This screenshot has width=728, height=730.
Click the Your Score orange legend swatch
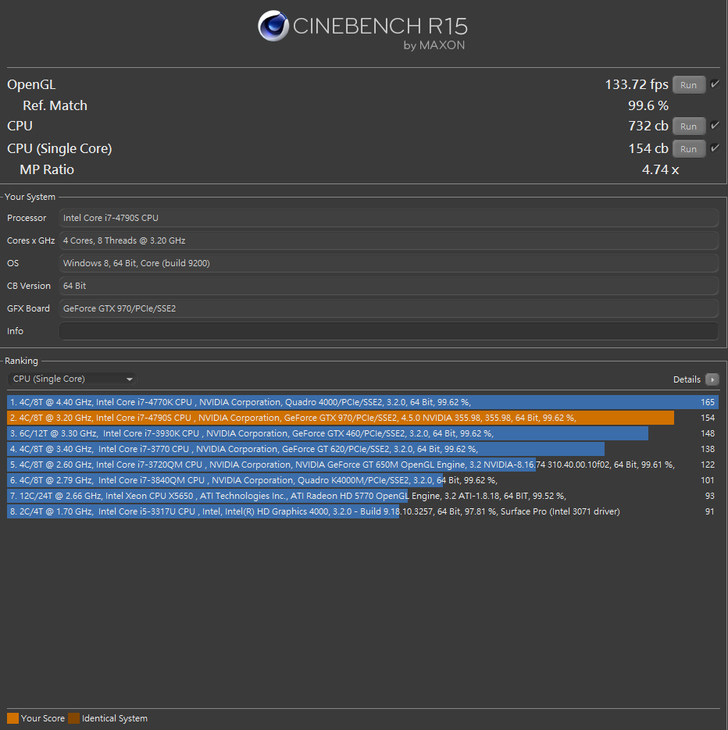13,718
